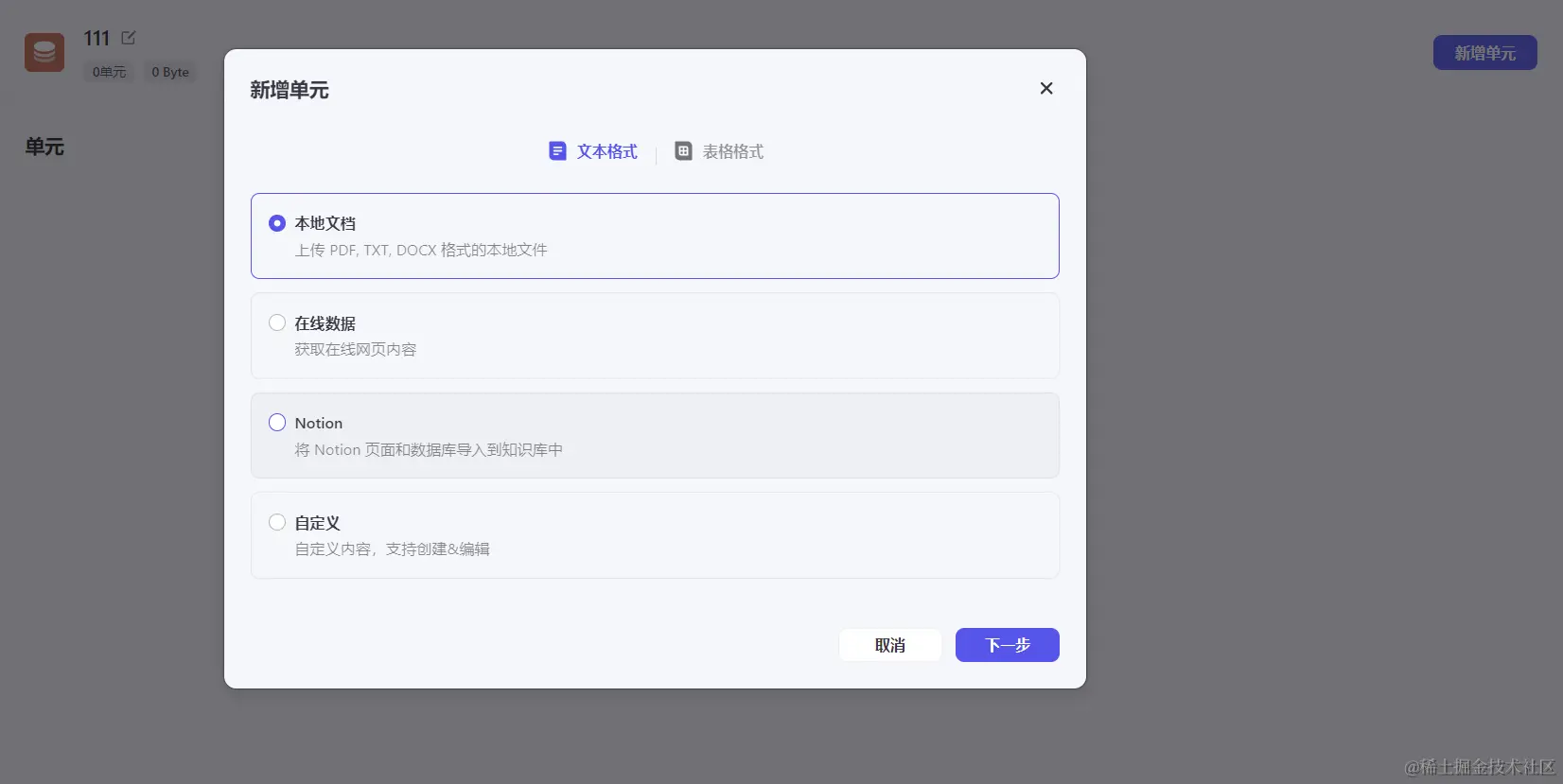Click description 自定义内容，支持创建&编辑
This screenshot has height=784, width=1563.
click(393, 549)
